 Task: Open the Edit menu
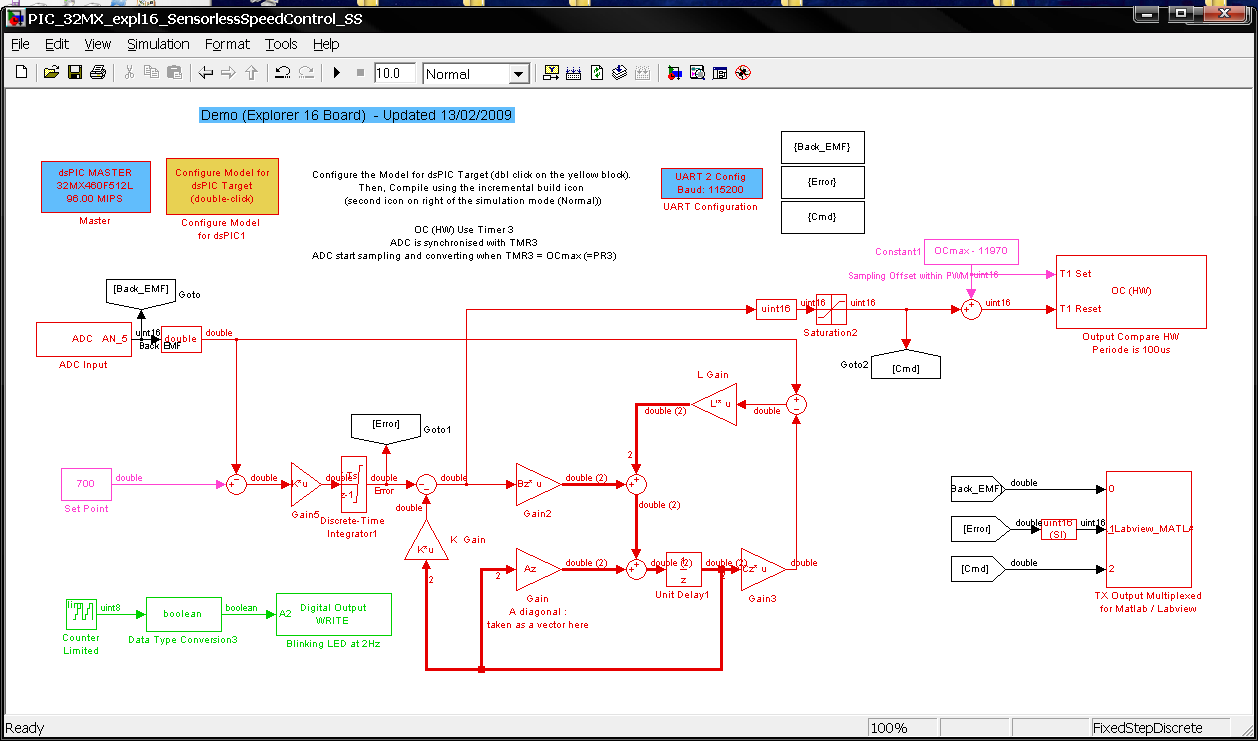click(57, 44)
